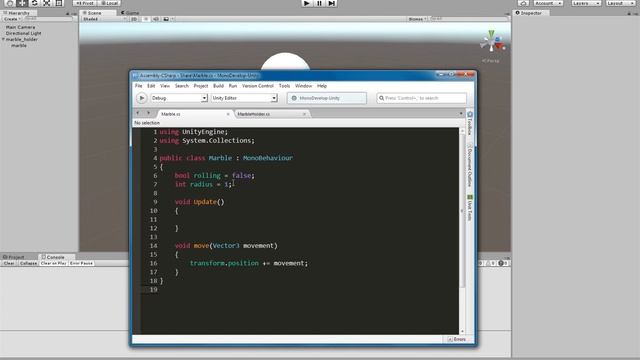Screen dimensions: 640x360
Task: Select the Hand tool in Unity toolbar
Action: coord(10,3)
